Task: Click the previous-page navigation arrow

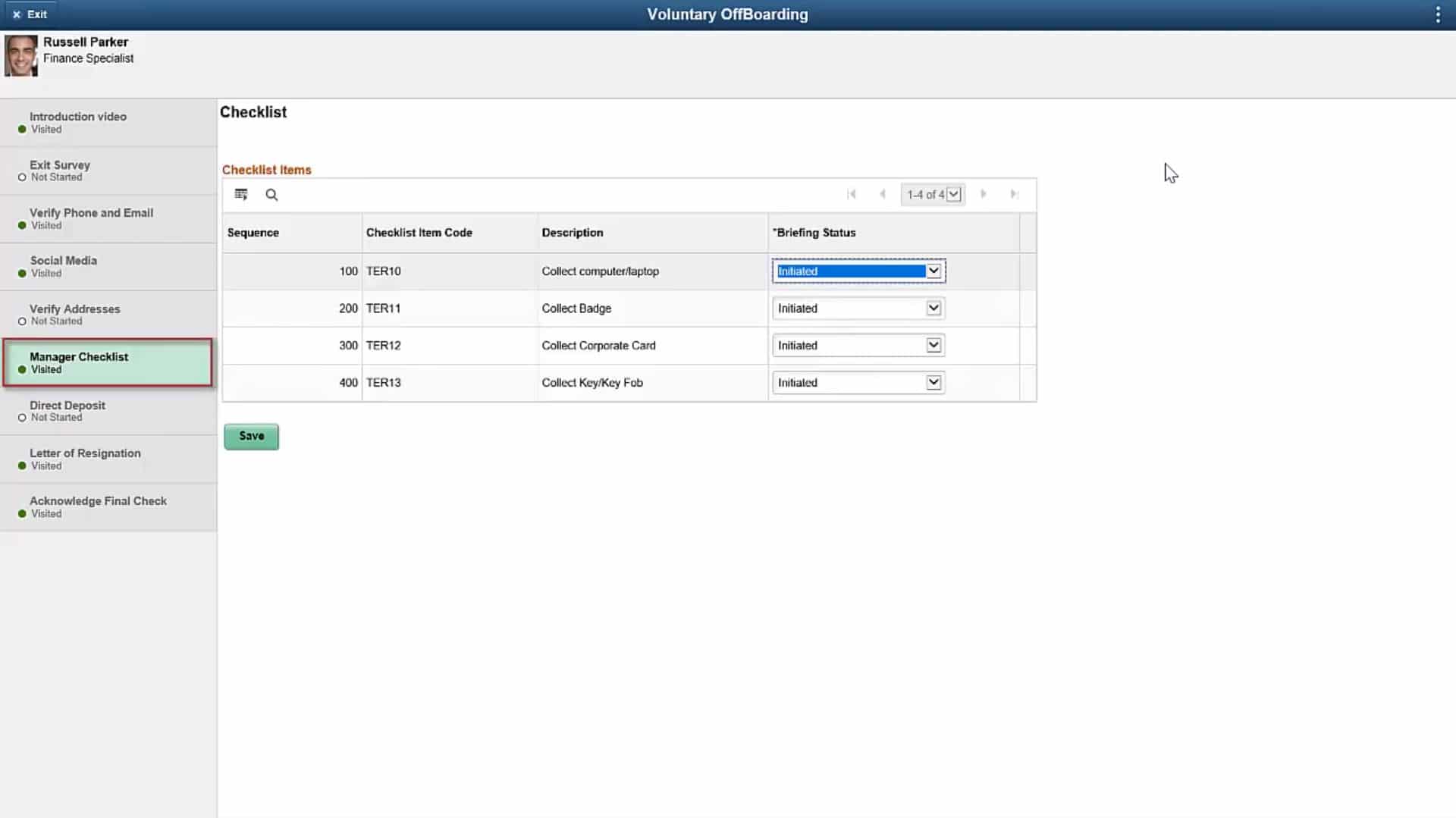Action: (883, 194)
